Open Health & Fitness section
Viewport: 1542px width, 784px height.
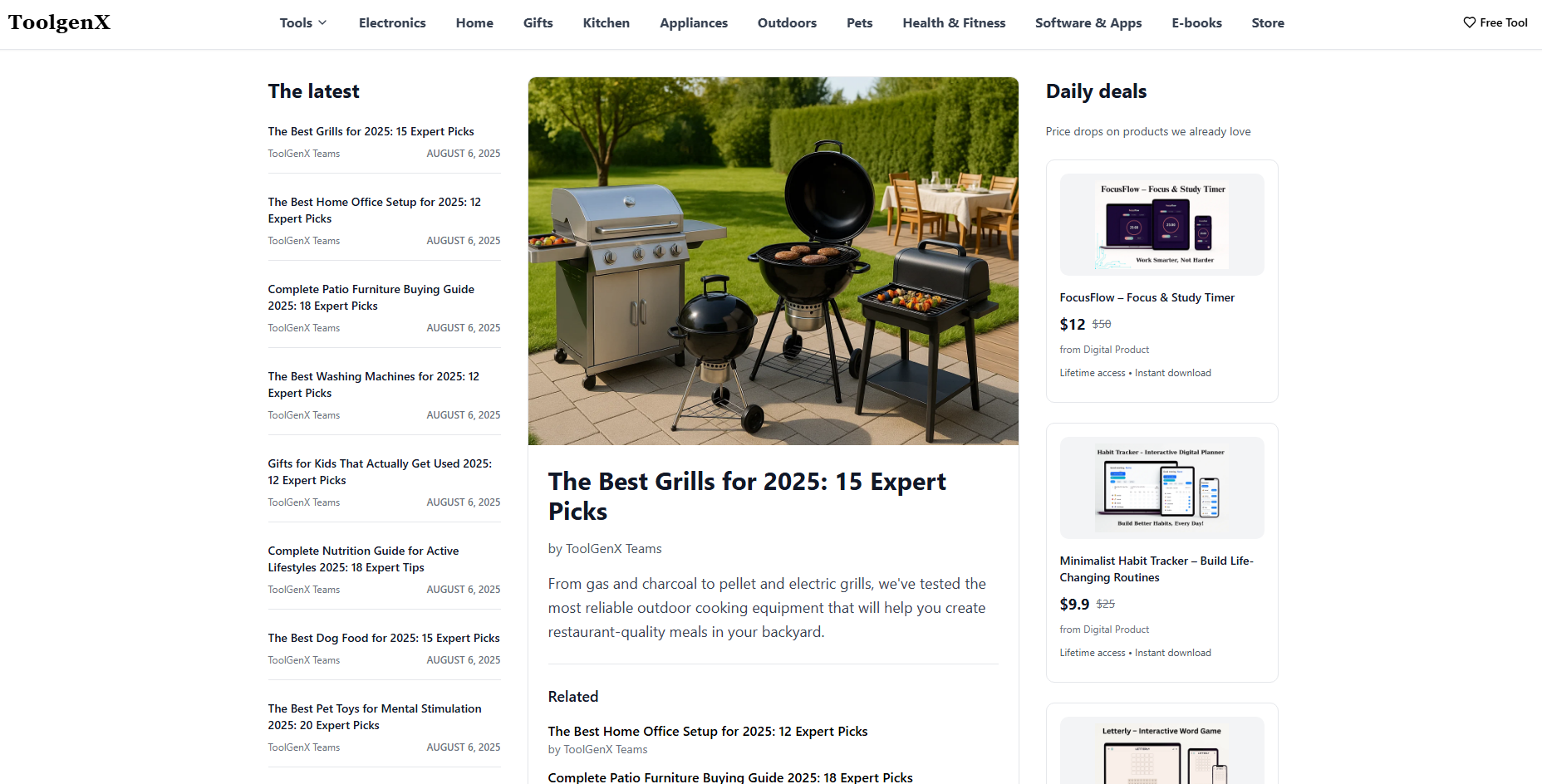click(x=954, y=23)
